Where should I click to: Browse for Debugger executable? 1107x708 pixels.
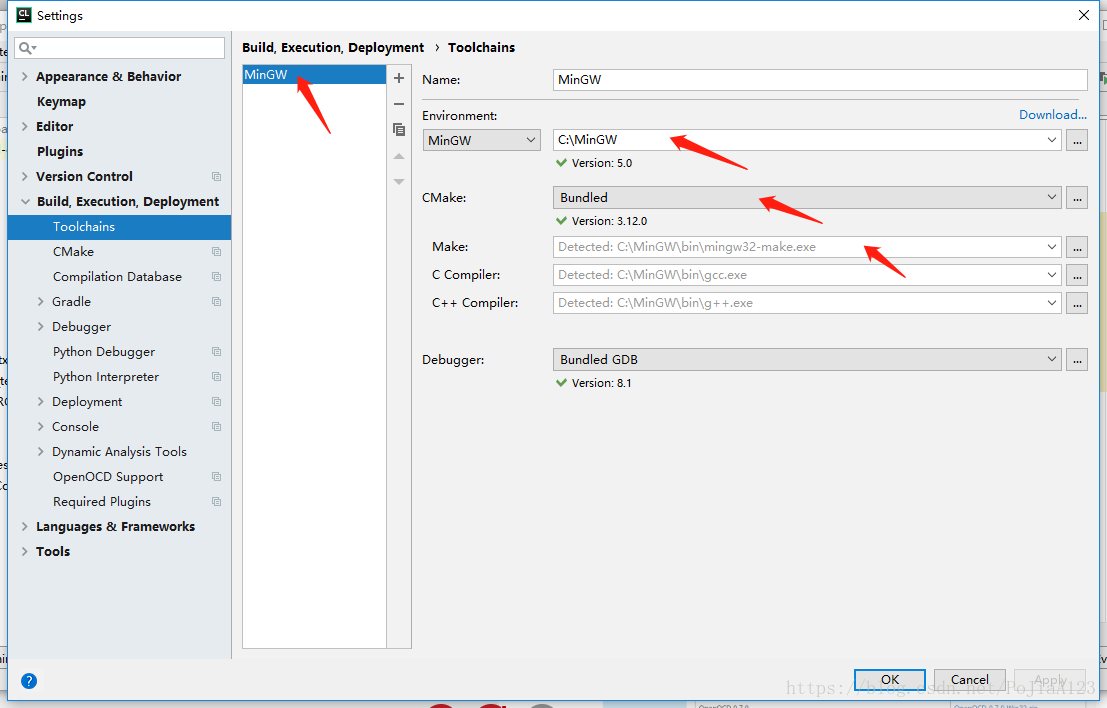pos(1077,360)
